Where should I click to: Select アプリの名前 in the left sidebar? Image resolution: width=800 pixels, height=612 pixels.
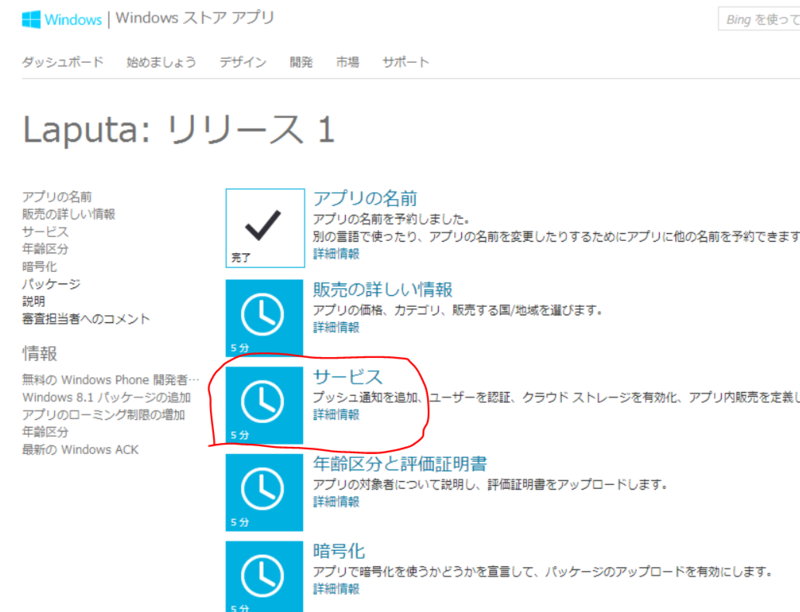57,197
